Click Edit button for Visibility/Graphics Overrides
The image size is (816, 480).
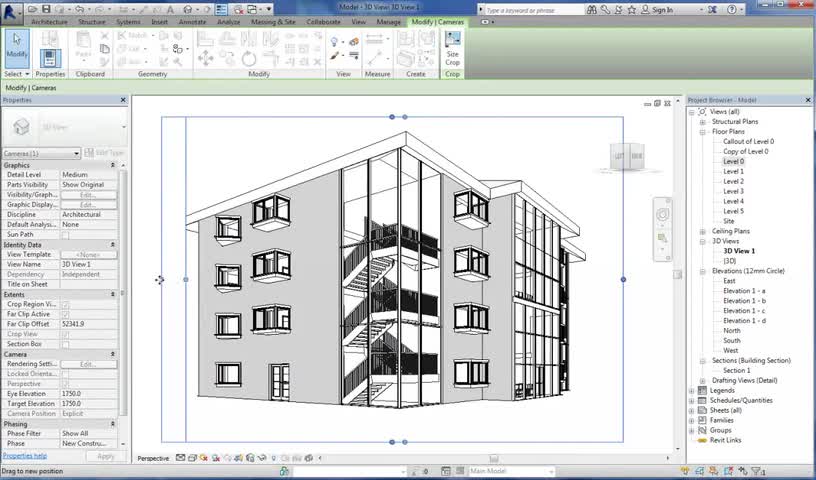(88, 195)
